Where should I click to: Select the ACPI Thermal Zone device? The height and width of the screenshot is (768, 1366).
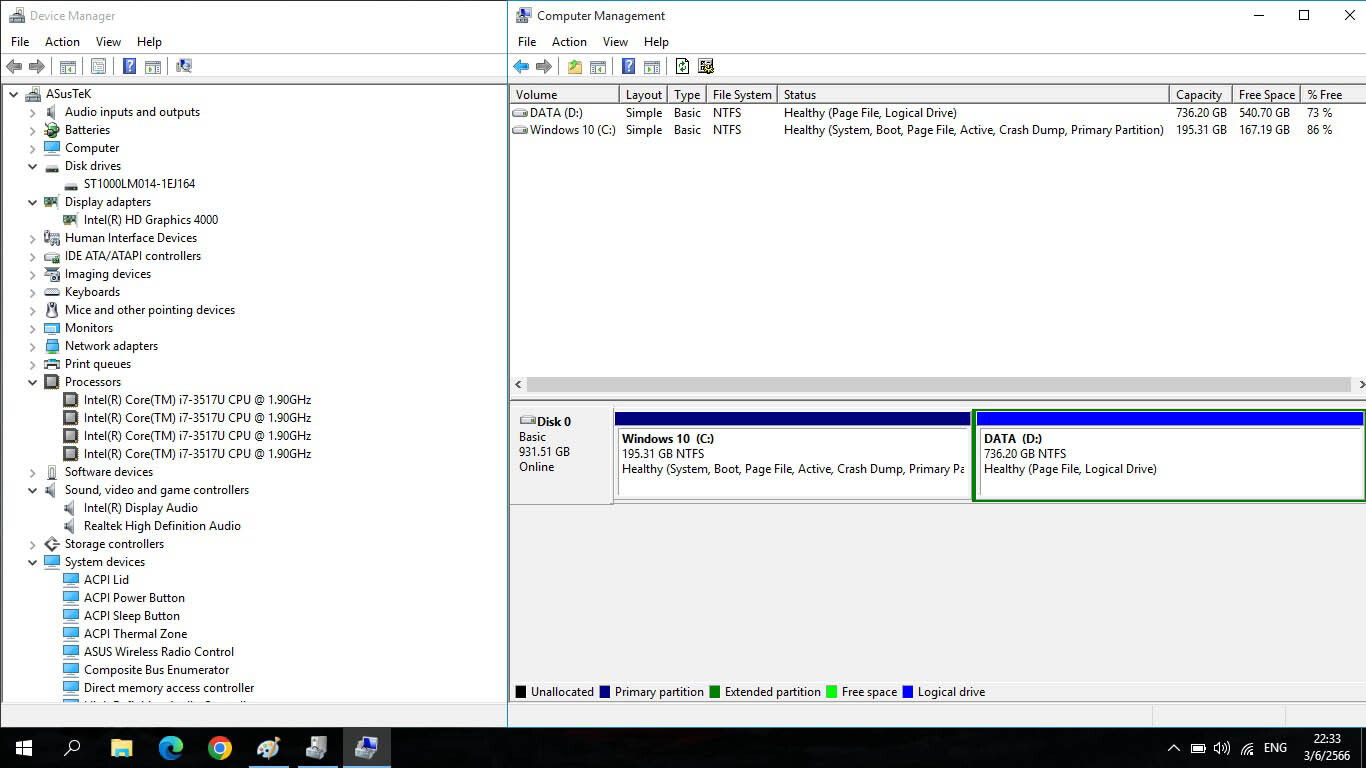tap(135, 634)
